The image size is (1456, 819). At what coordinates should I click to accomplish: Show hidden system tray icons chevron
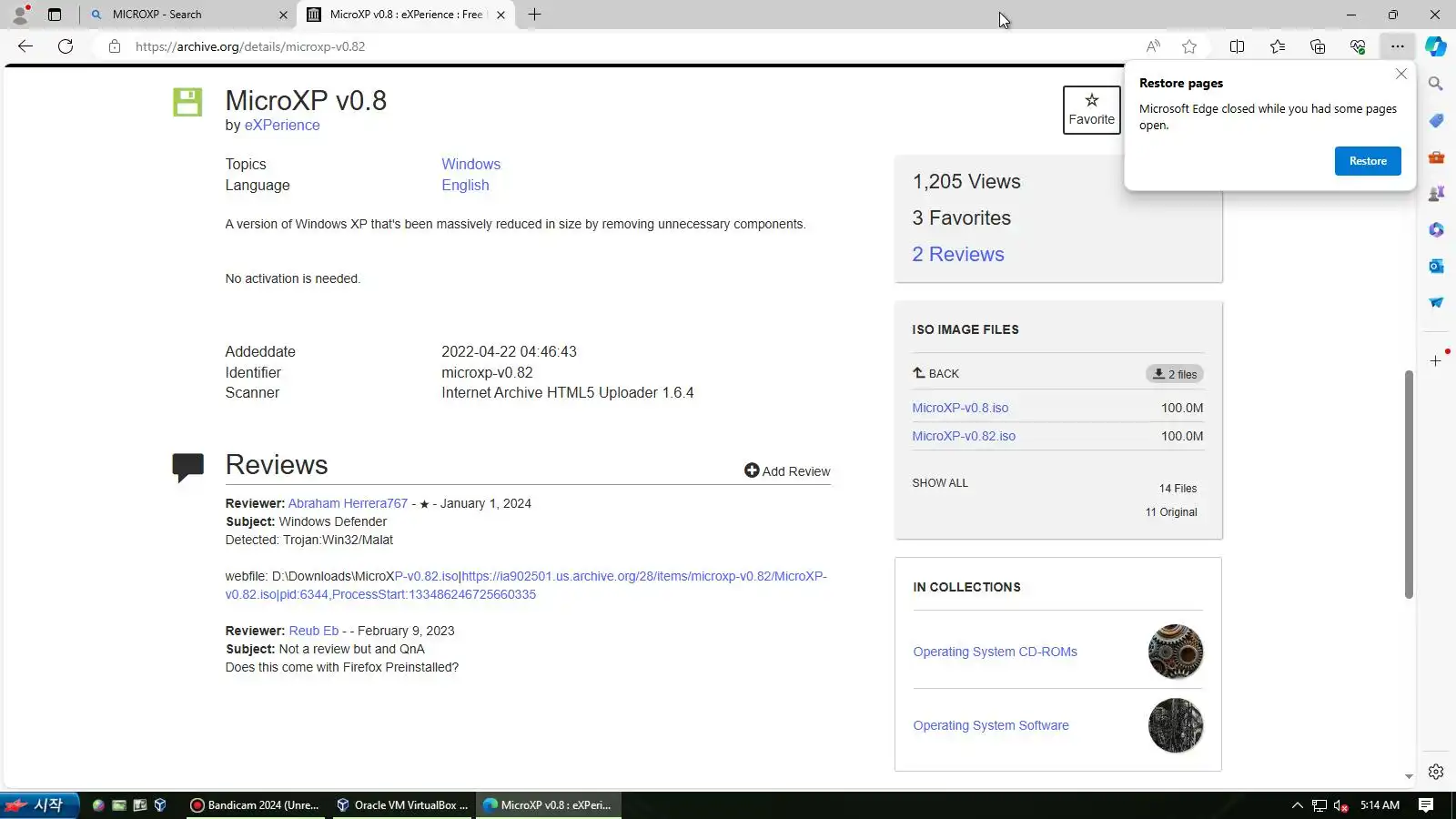[x=1297, y=805]
